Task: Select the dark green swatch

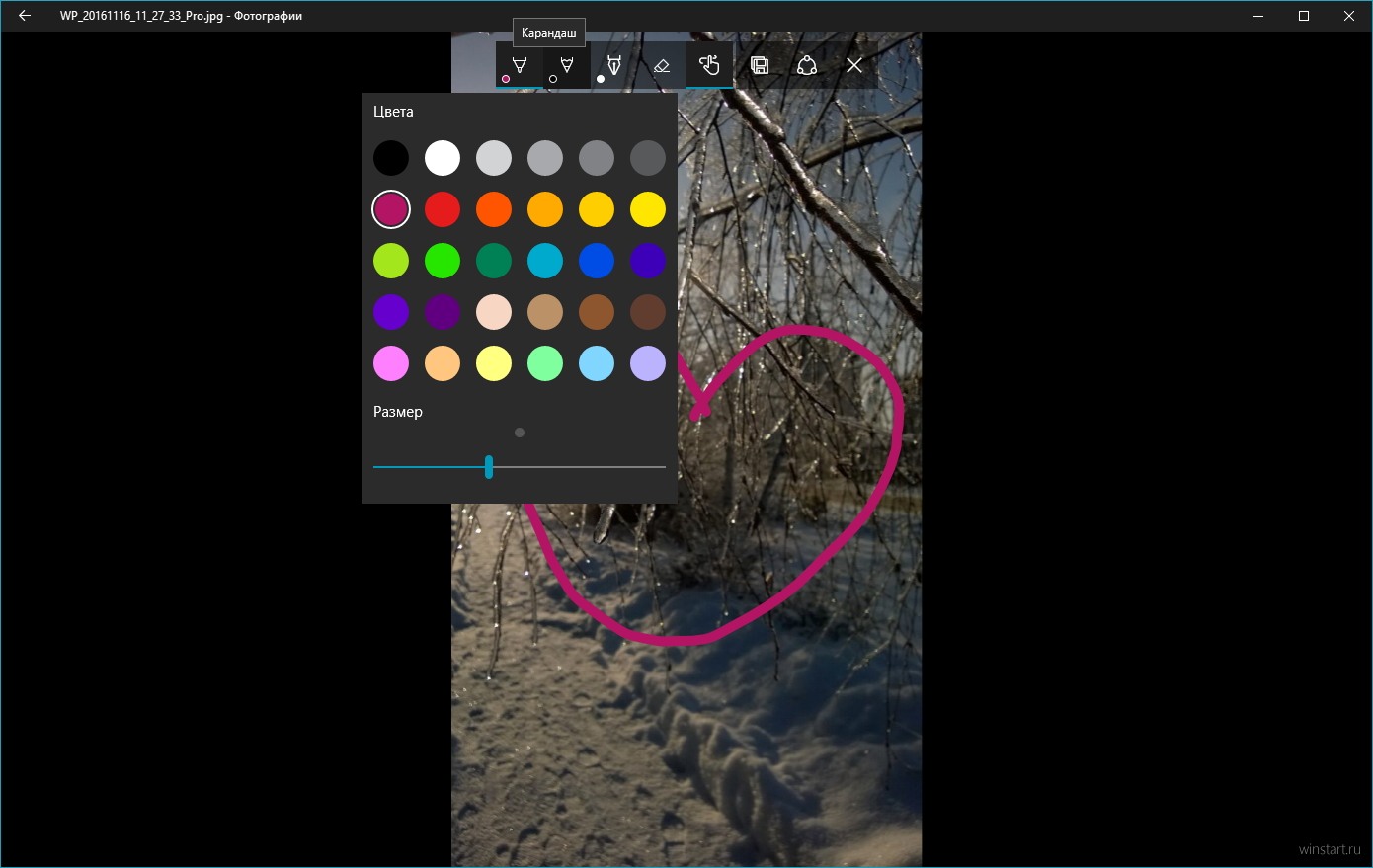Action: coord(494,261)
